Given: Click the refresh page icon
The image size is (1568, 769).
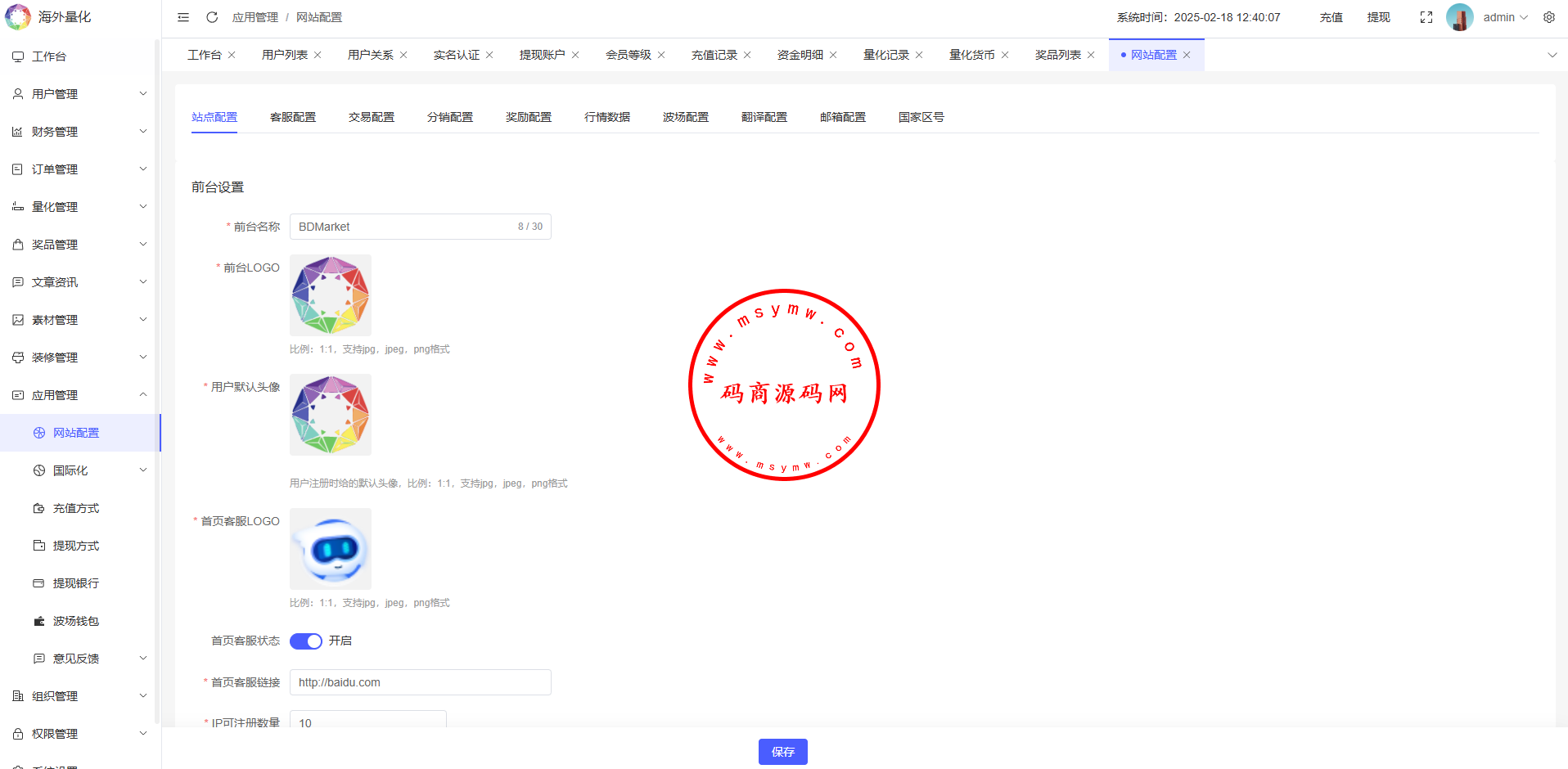Looking at the screenshot, I should coord(212,17).
